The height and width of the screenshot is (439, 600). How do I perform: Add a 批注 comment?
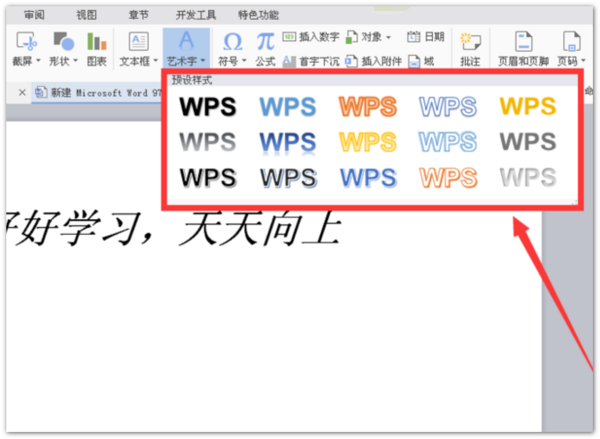point(470,49)
